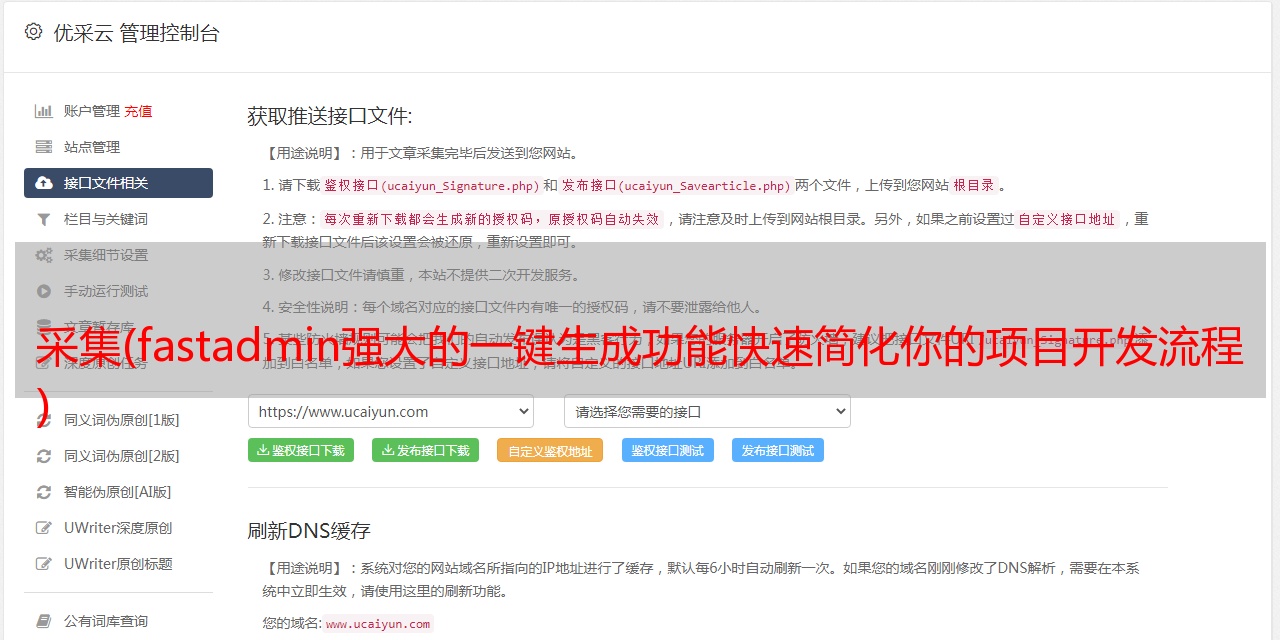Image resolution: width=1280 pixels, height=640 pixels.
Task: Click the 鉴权接口(ucaiyun_Signature.php) code text
Action: point(431,185)
